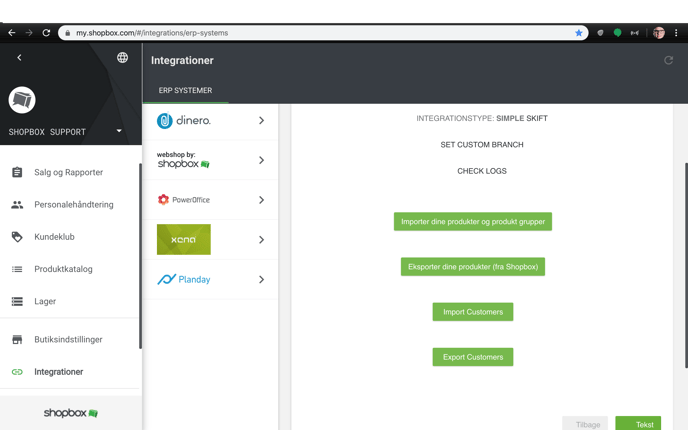Viewport: 688px width, 430px height.
Task: Click the Export Customers button
Action: (x=472, y=357)
